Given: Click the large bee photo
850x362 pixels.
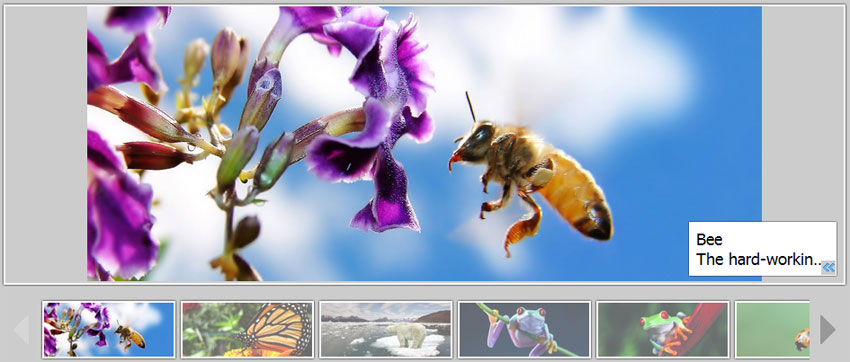Looking at the screenshot, I should [x=424, y=144].
